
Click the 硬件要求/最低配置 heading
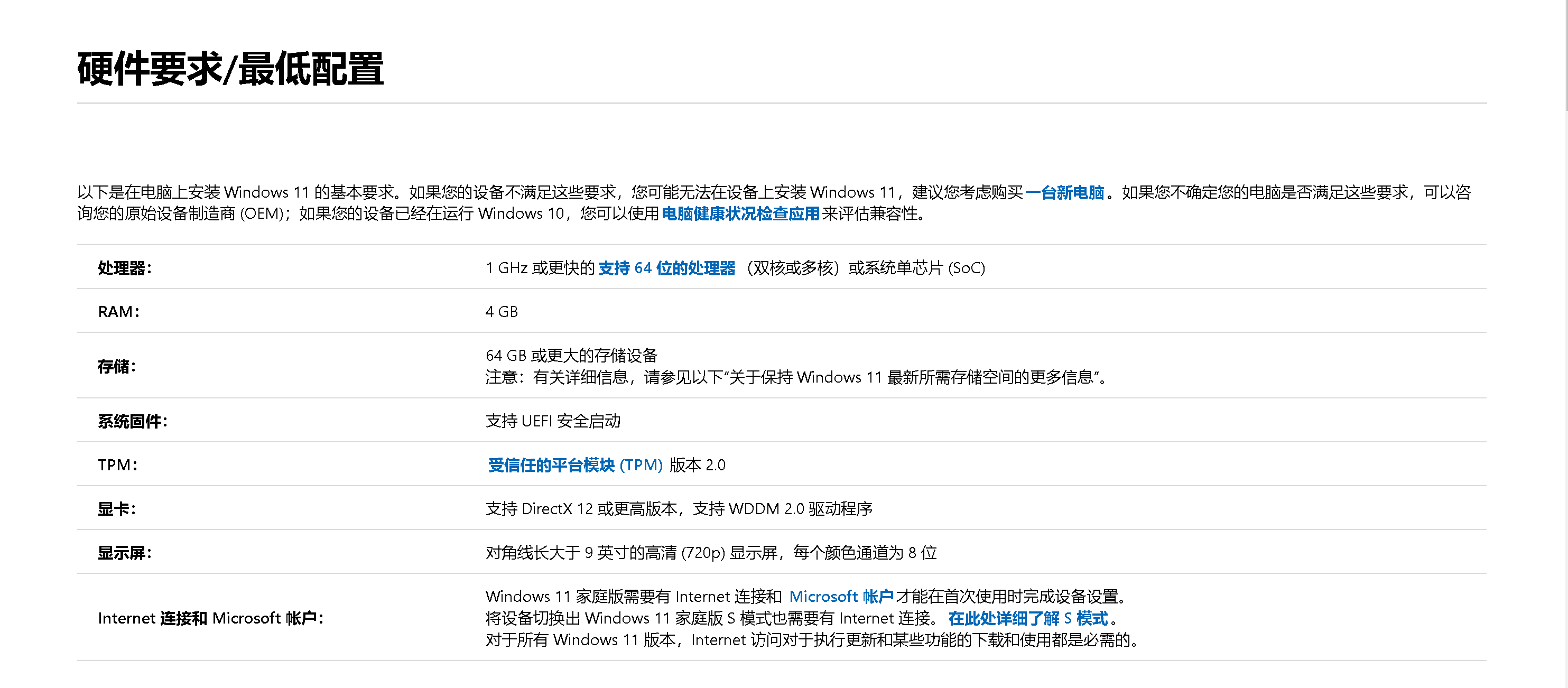(230, 69)
